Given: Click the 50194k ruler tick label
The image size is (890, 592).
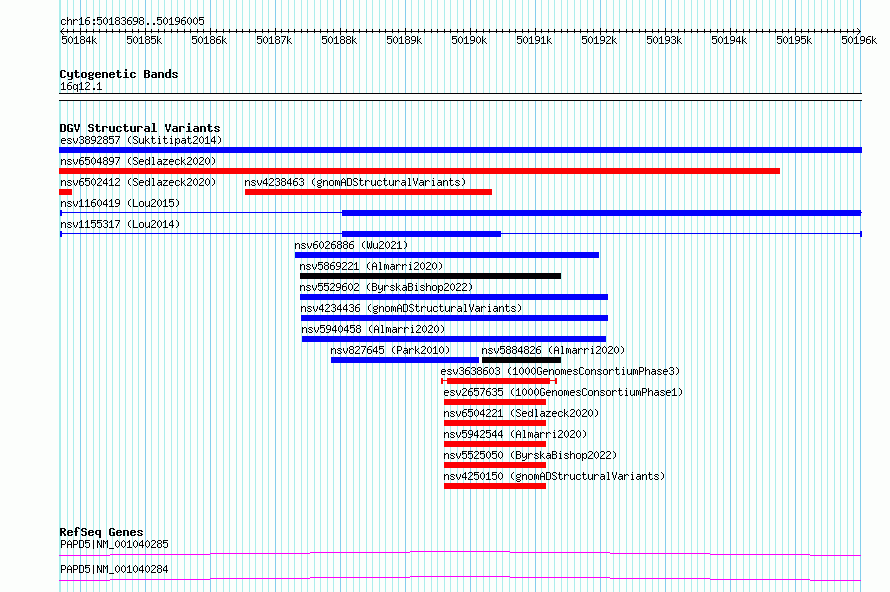Looking at the screenshot, I should click(x=729, y=40).
